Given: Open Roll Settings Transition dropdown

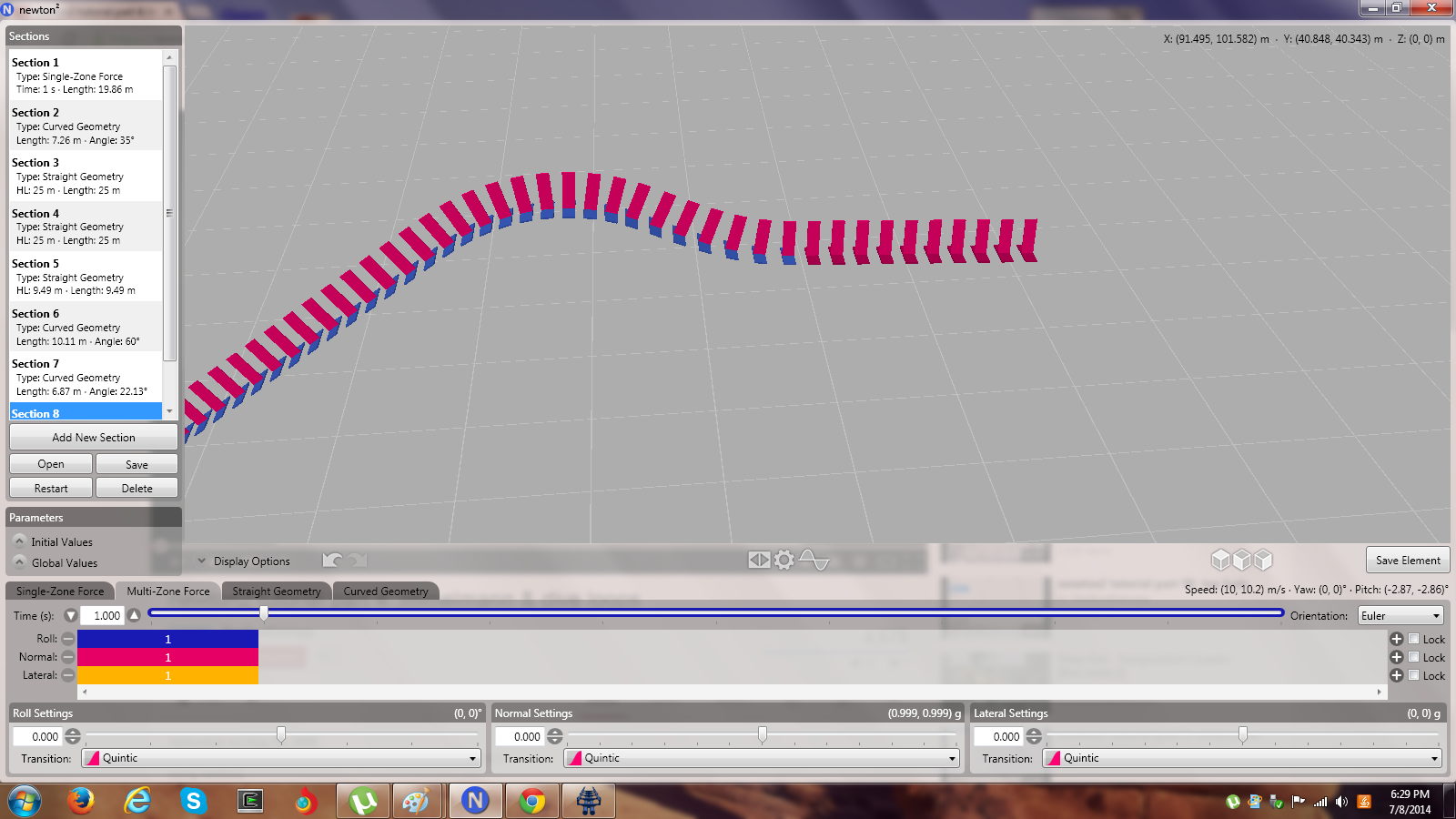Looking at the screenshot, I should click(x=281, y=758).
